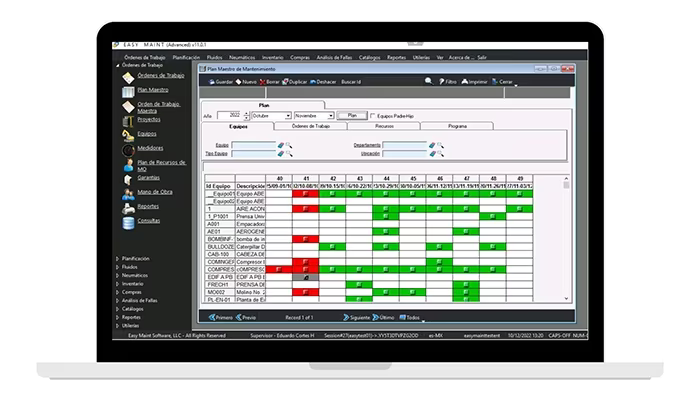Expand the Análisis de Fallas sidebar section
The height and width of the screenshot is (400, 700).
[x=117, y=300]
